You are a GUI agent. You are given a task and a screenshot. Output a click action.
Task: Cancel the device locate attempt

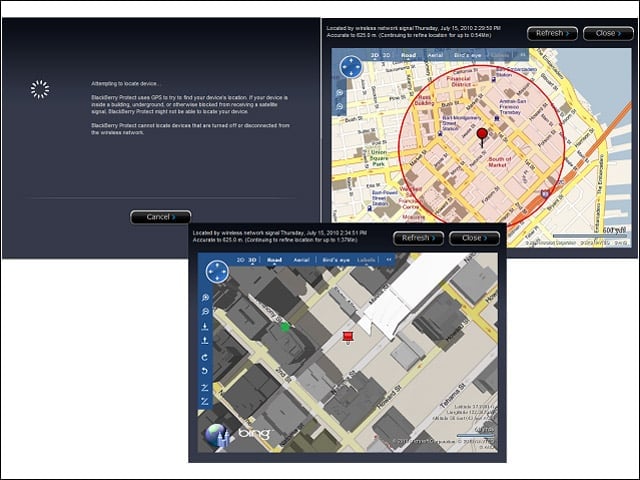(x=160, y=217)
